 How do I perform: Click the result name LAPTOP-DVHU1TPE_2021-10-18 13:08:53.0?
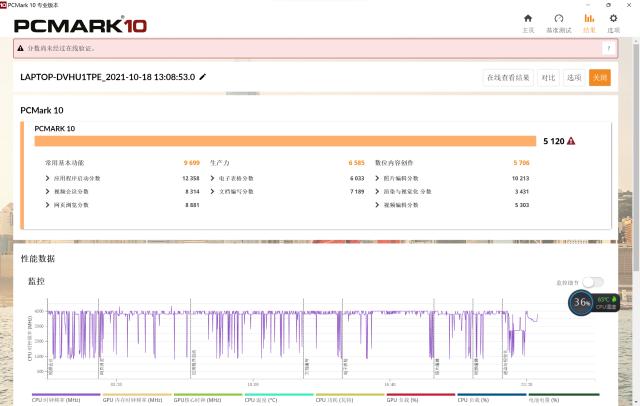pos(108,77)
